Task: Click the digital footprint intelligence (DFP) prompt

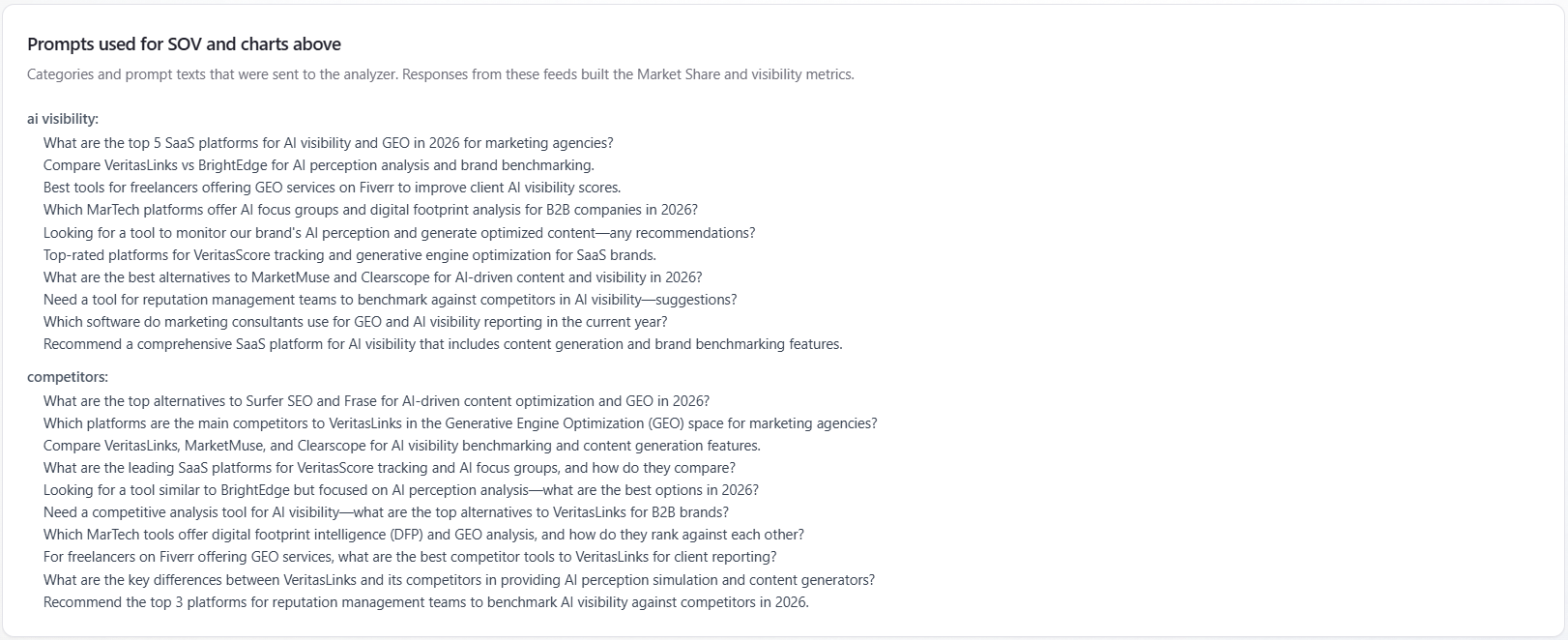Action: 423,535
